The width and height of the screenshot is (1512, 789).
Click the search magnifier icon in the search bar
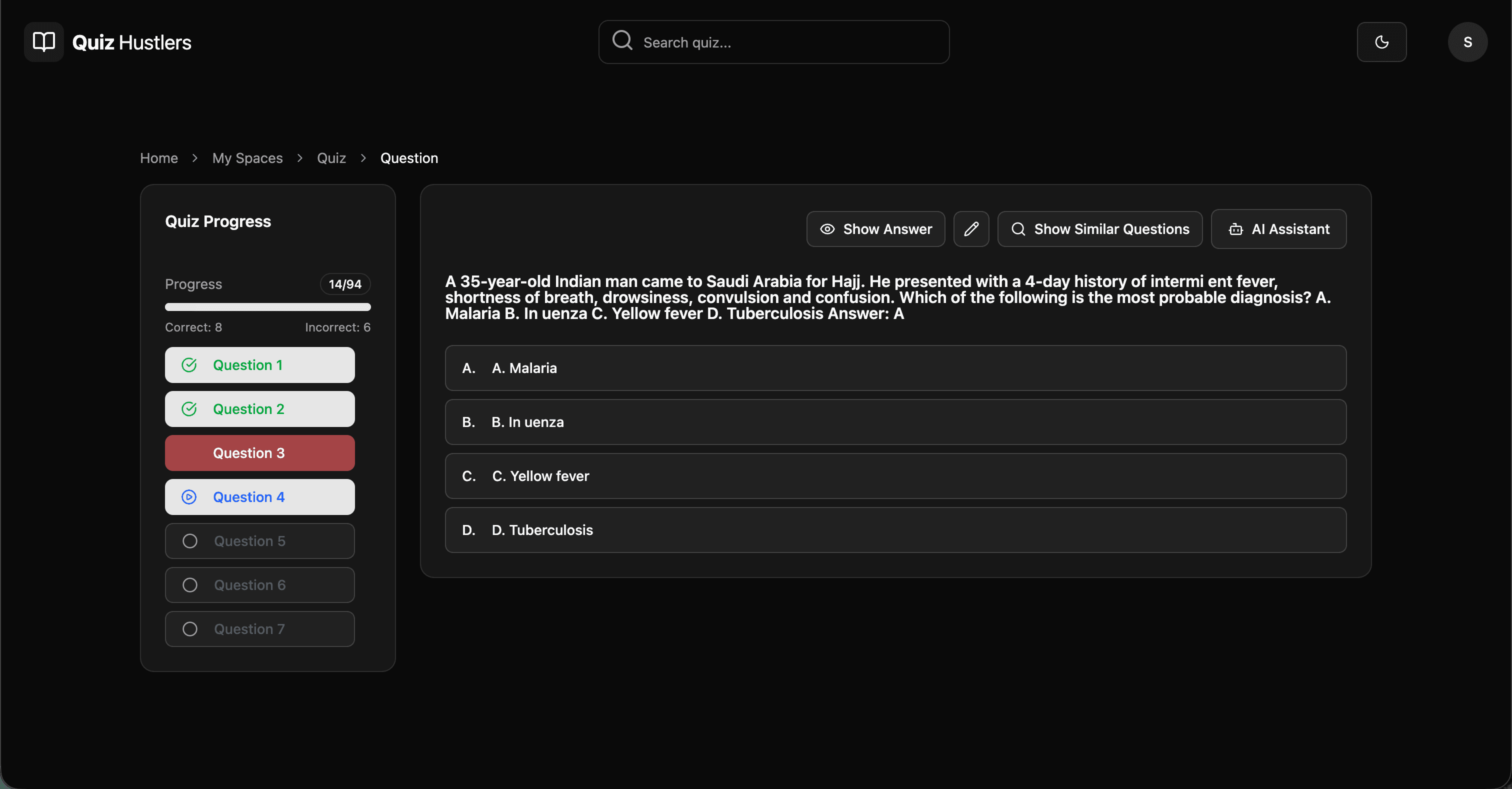[621, 41]
